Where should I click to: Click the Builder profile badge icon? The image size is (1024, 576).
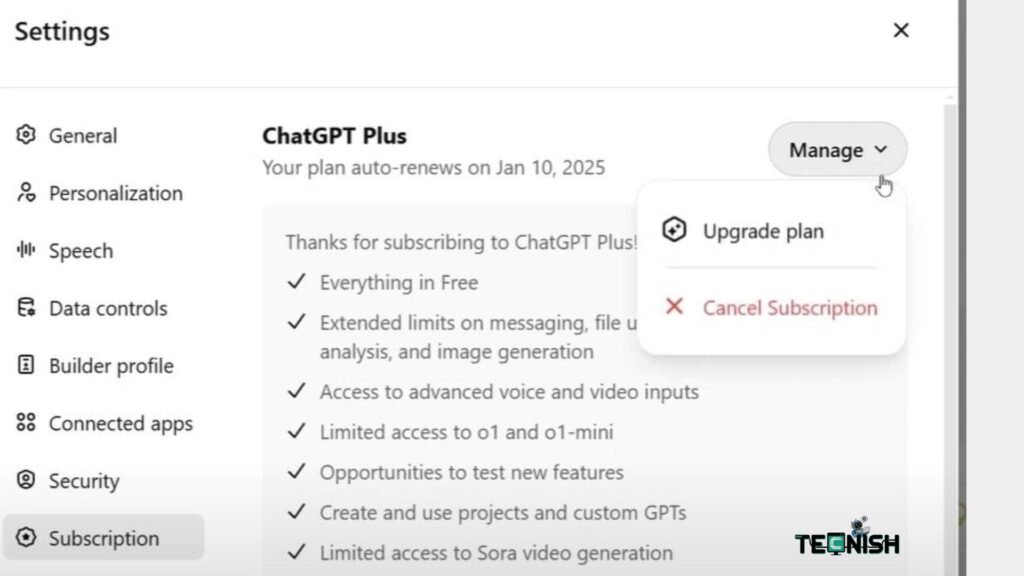pos(26,366)
